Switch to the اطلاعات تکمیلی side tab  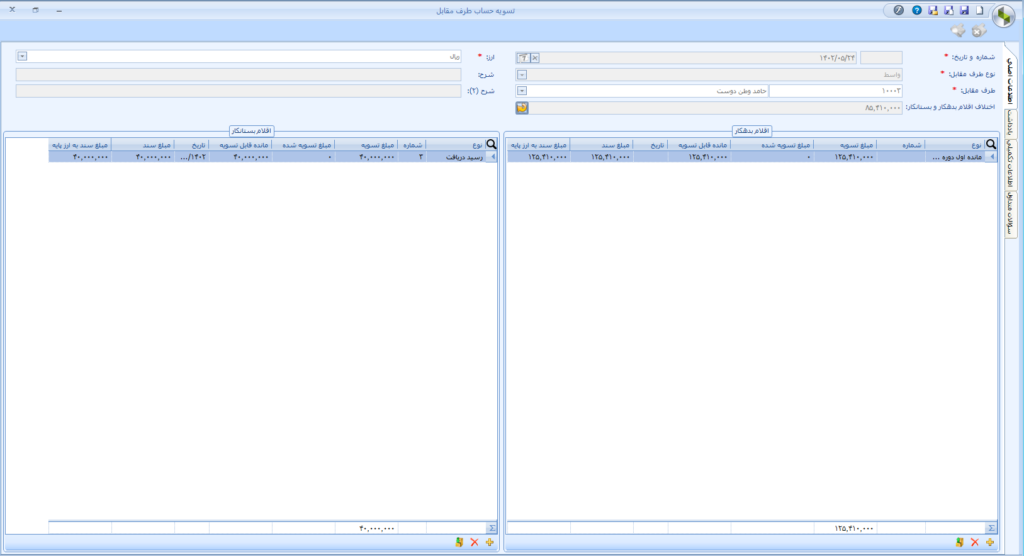(1010, 164)
